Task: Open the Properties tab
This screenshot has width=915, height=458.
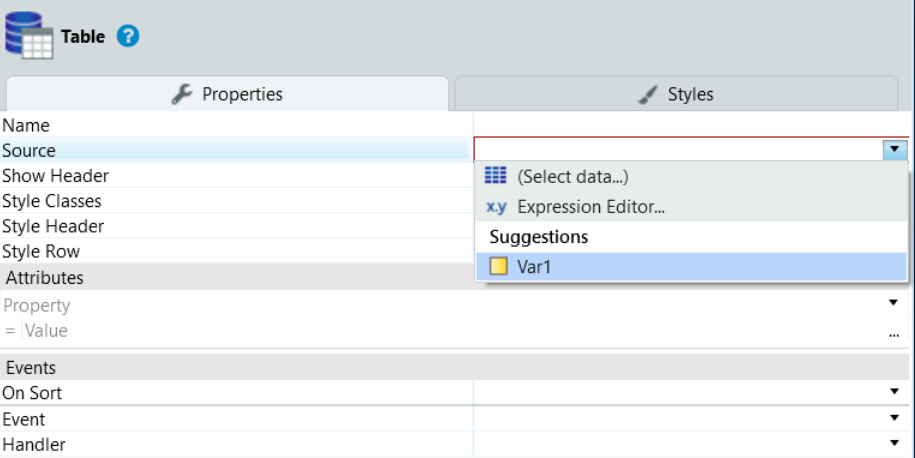Action: pos(227,94)
